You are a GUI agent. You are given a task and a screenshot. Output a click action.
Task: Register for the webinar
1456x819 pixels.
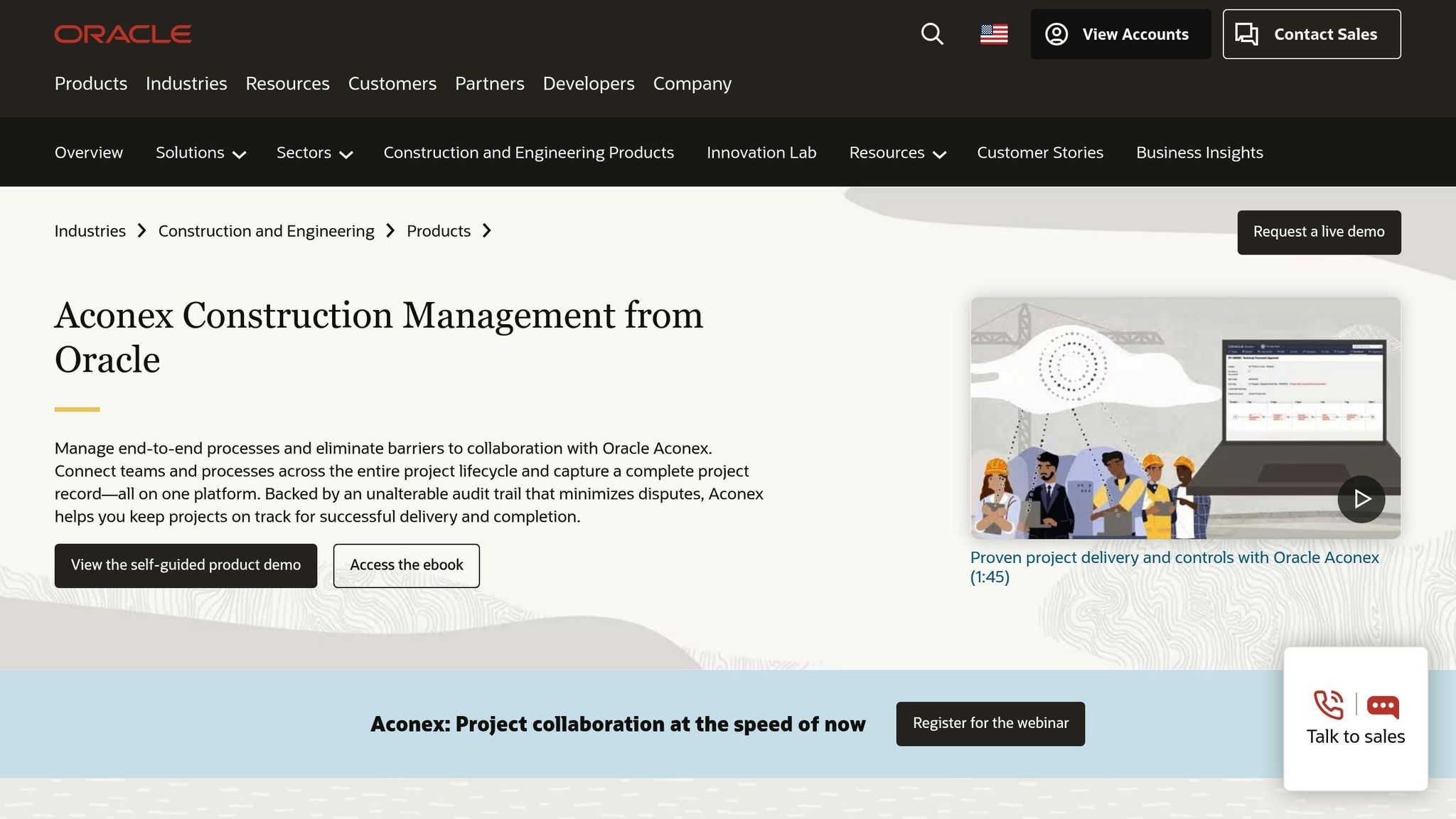point(990,724)
